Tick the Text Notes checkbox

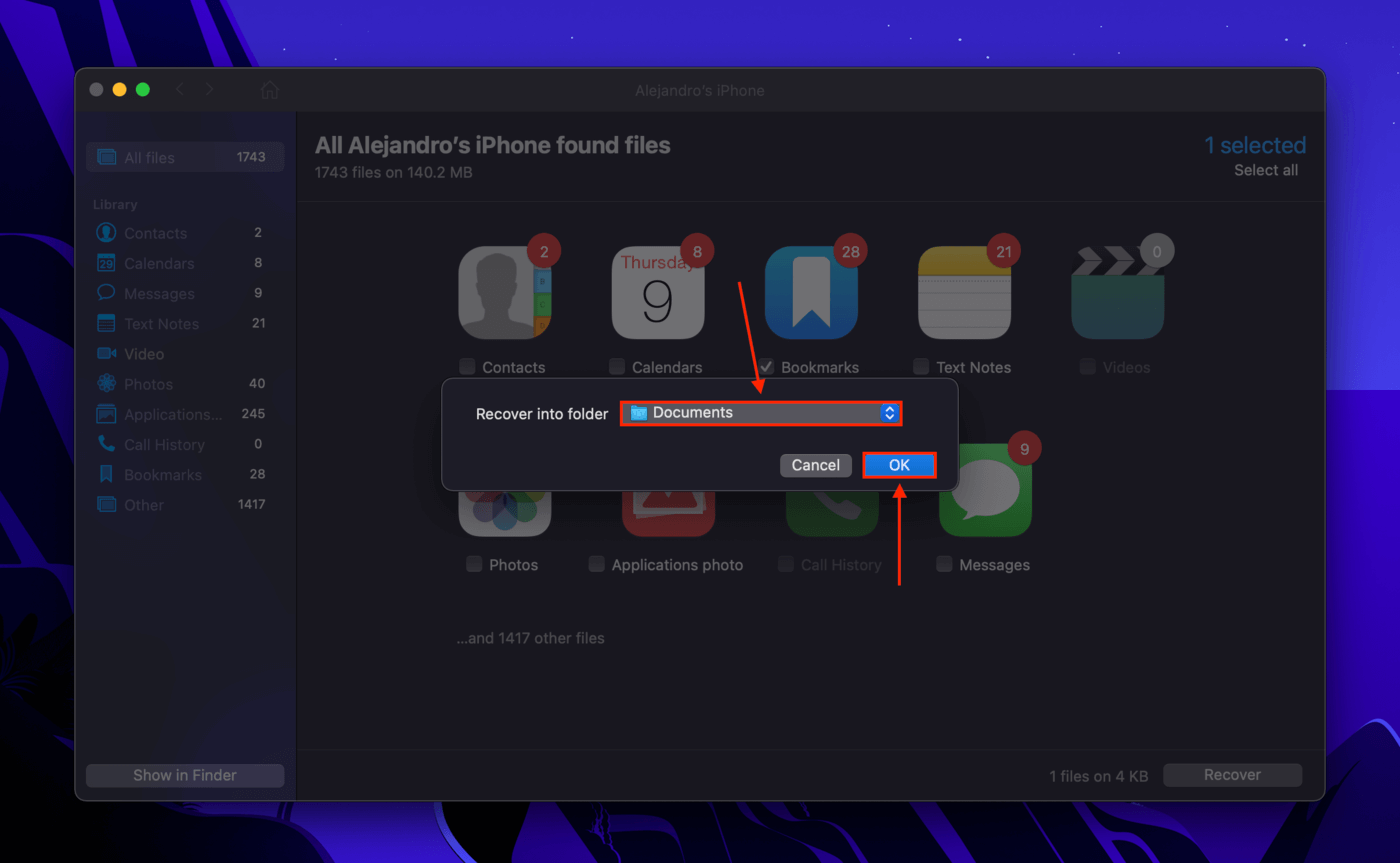(921, 367)
